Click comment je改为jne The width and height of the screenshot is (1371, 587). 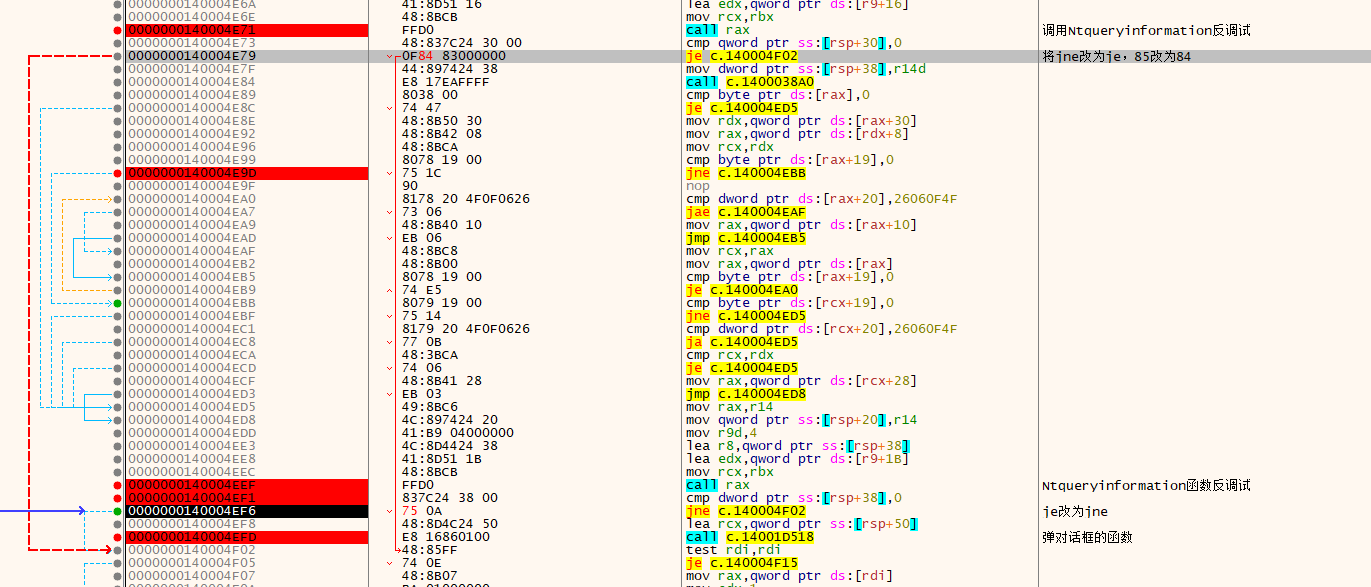pyautogui.click(x=1075, y=511)
